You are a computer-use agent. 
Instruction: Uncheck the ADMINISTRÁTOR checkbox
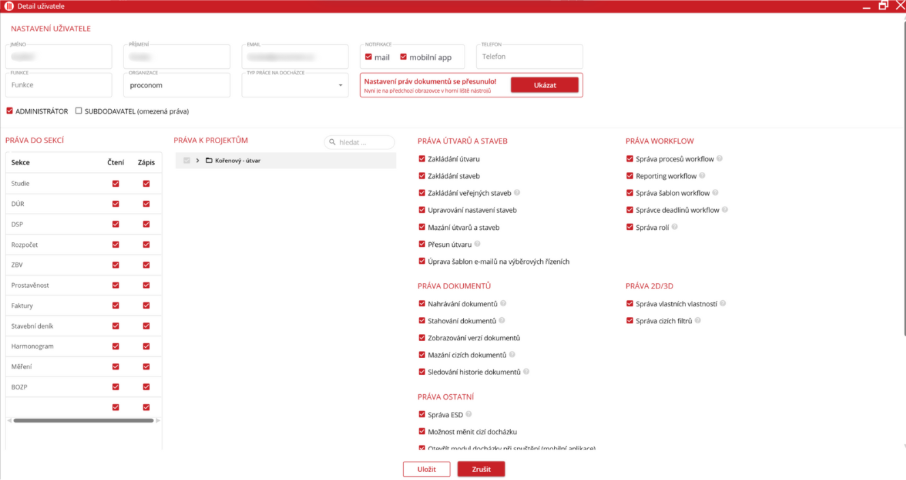point(10,111)
